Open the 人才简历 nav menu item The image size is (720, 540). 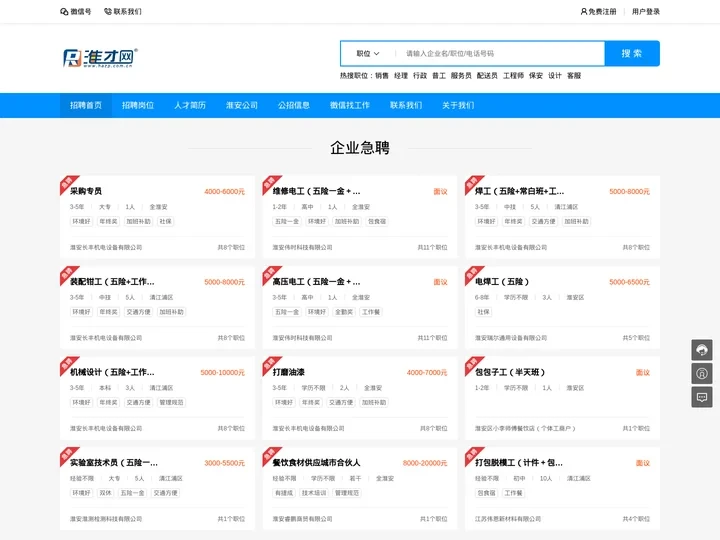click(190, 105)
